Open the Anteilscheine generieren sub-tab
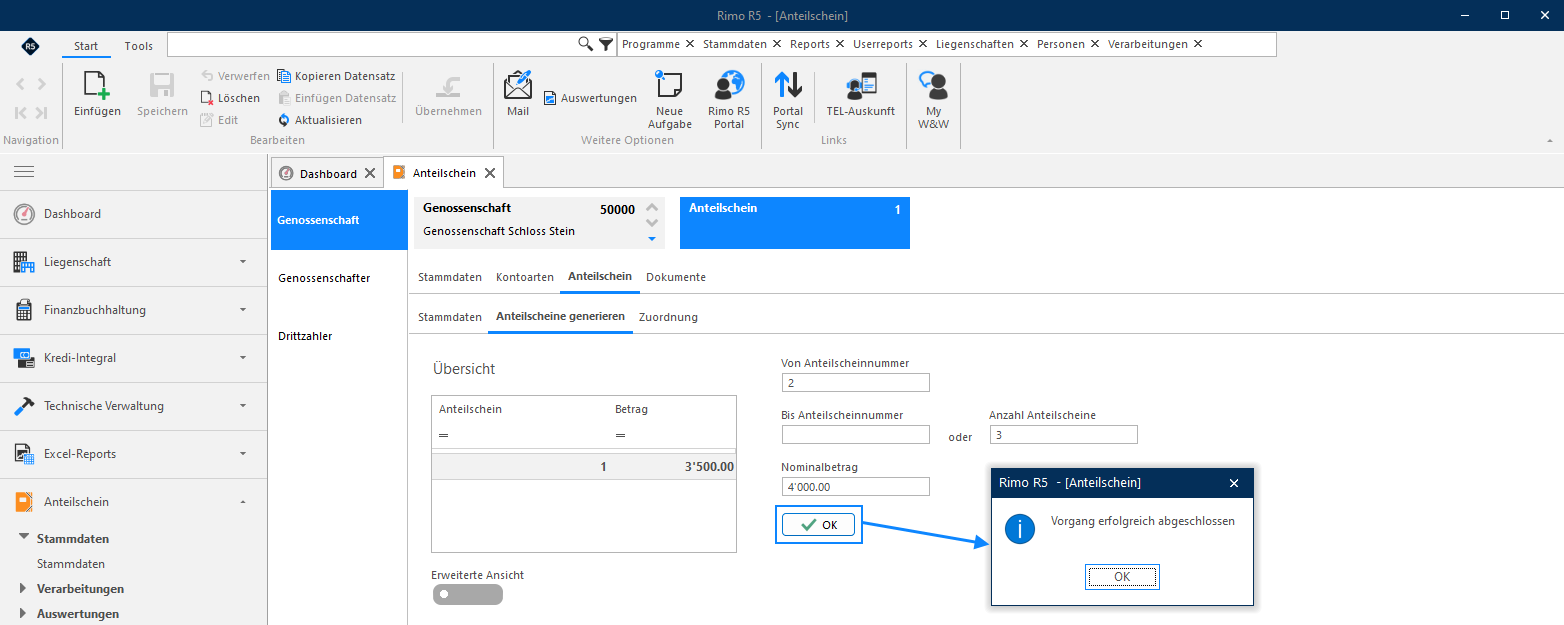The width and height of the screenshot is (1564, 625). coord(561,317)
